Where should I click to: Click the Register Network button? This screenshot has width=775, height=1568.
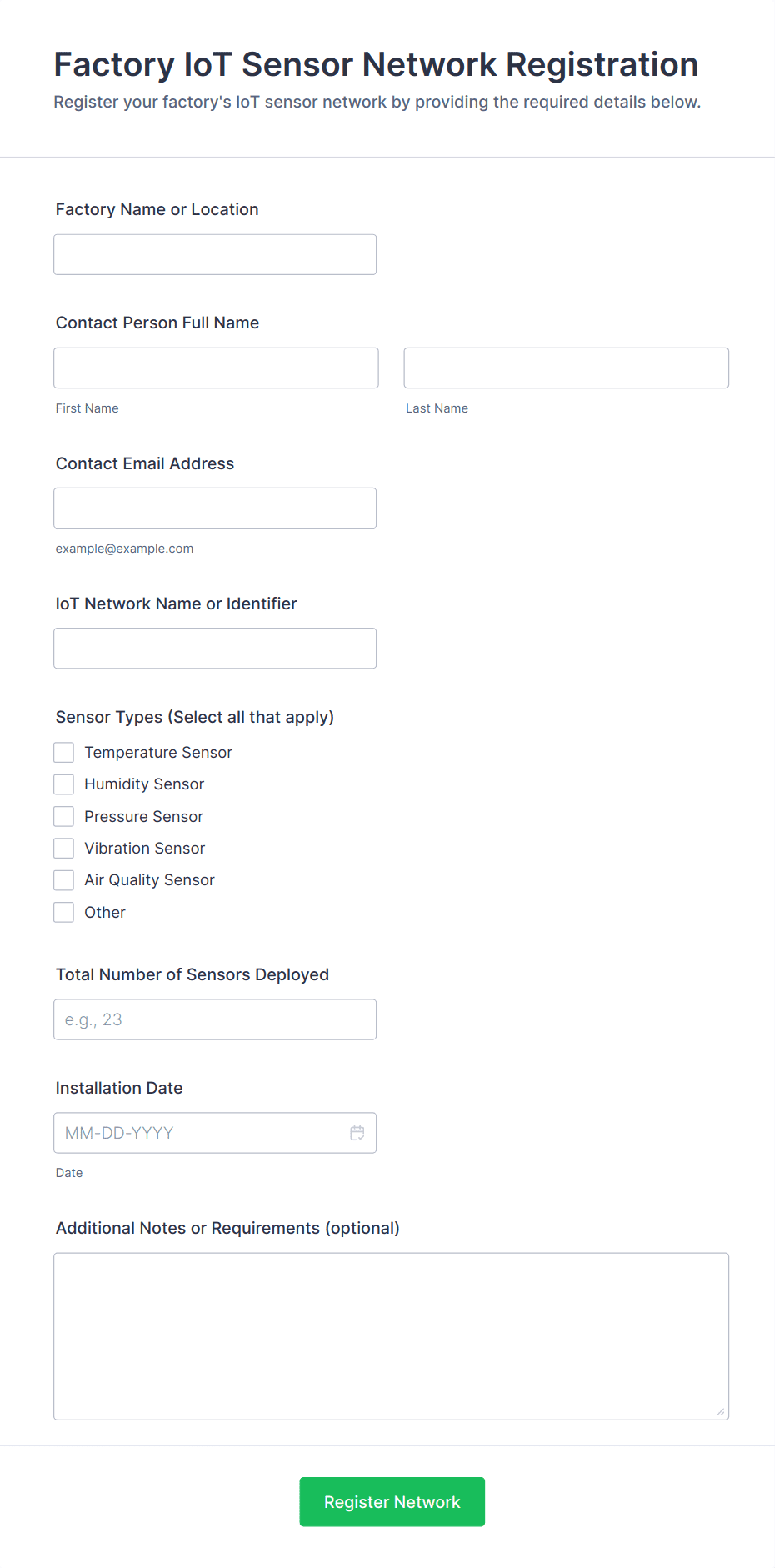coord(392,1502)
